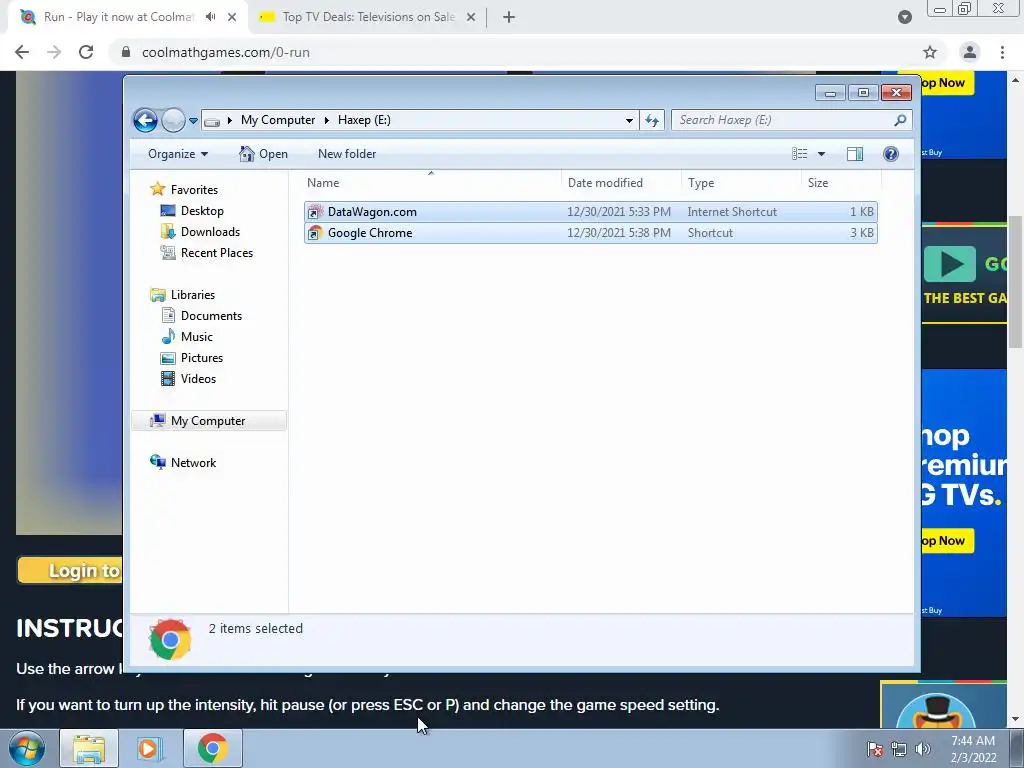Launch Windows Media Player from taskbar
This screenshot has width=1024, height=768.
coord(149,748)
